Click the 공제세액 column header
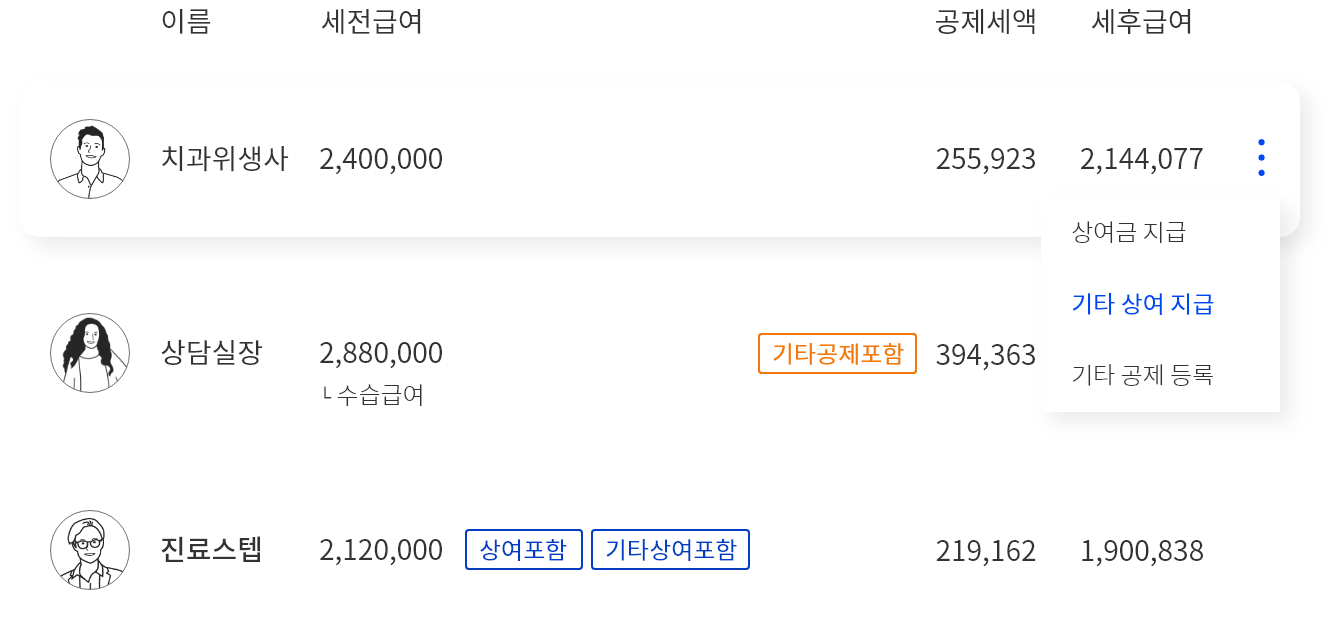 pyautogui.click(x=986, y=22)
